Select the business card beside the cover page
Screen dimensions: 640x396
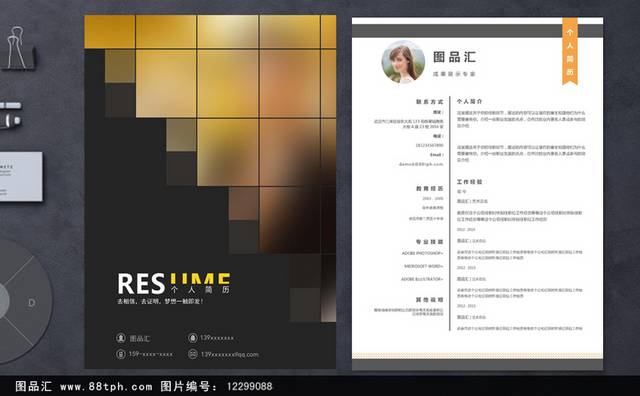pos(20,176)
